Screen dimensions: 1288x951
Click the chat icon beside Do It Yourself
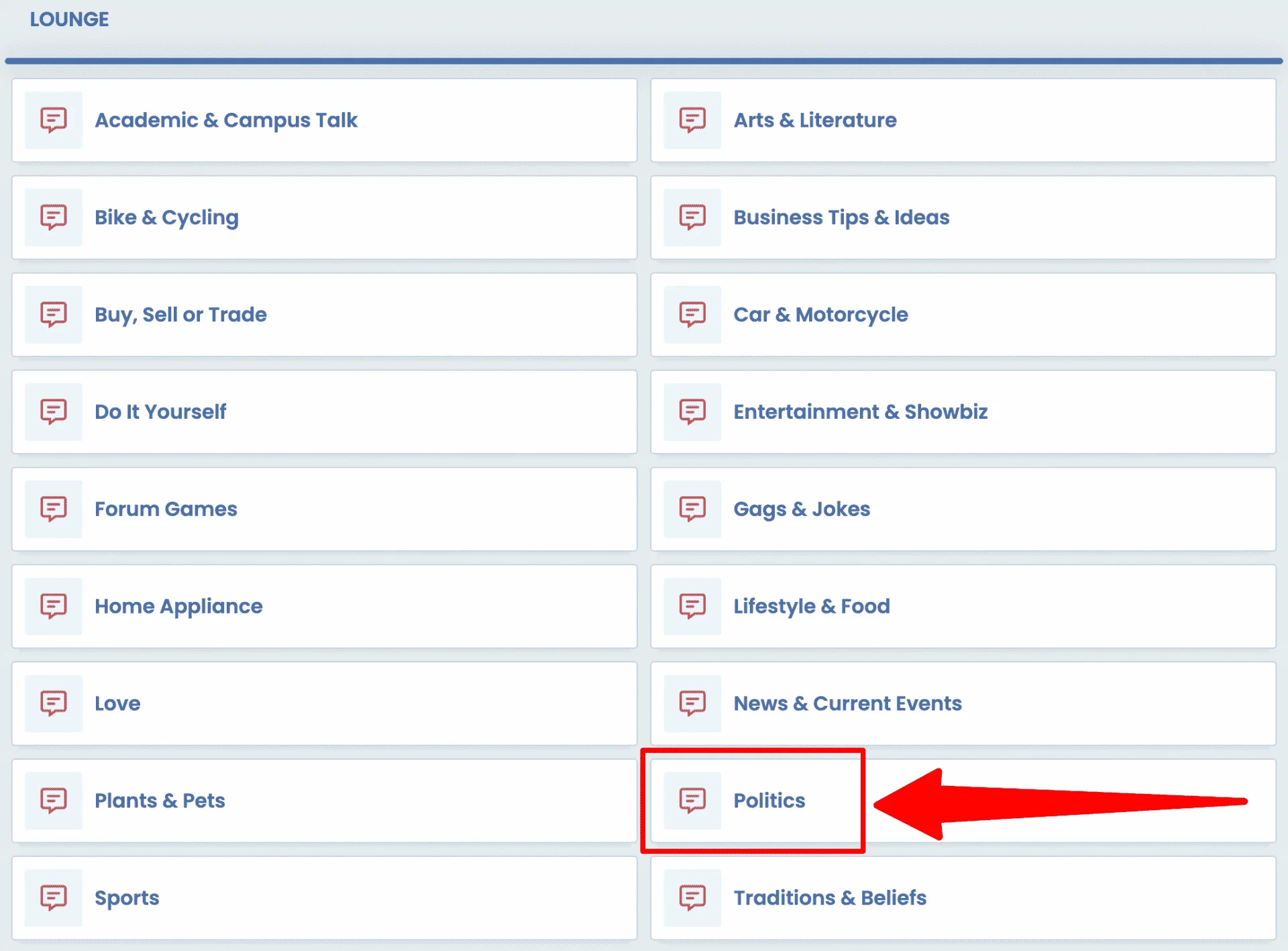pyautogui.click(x=54, y=412)
